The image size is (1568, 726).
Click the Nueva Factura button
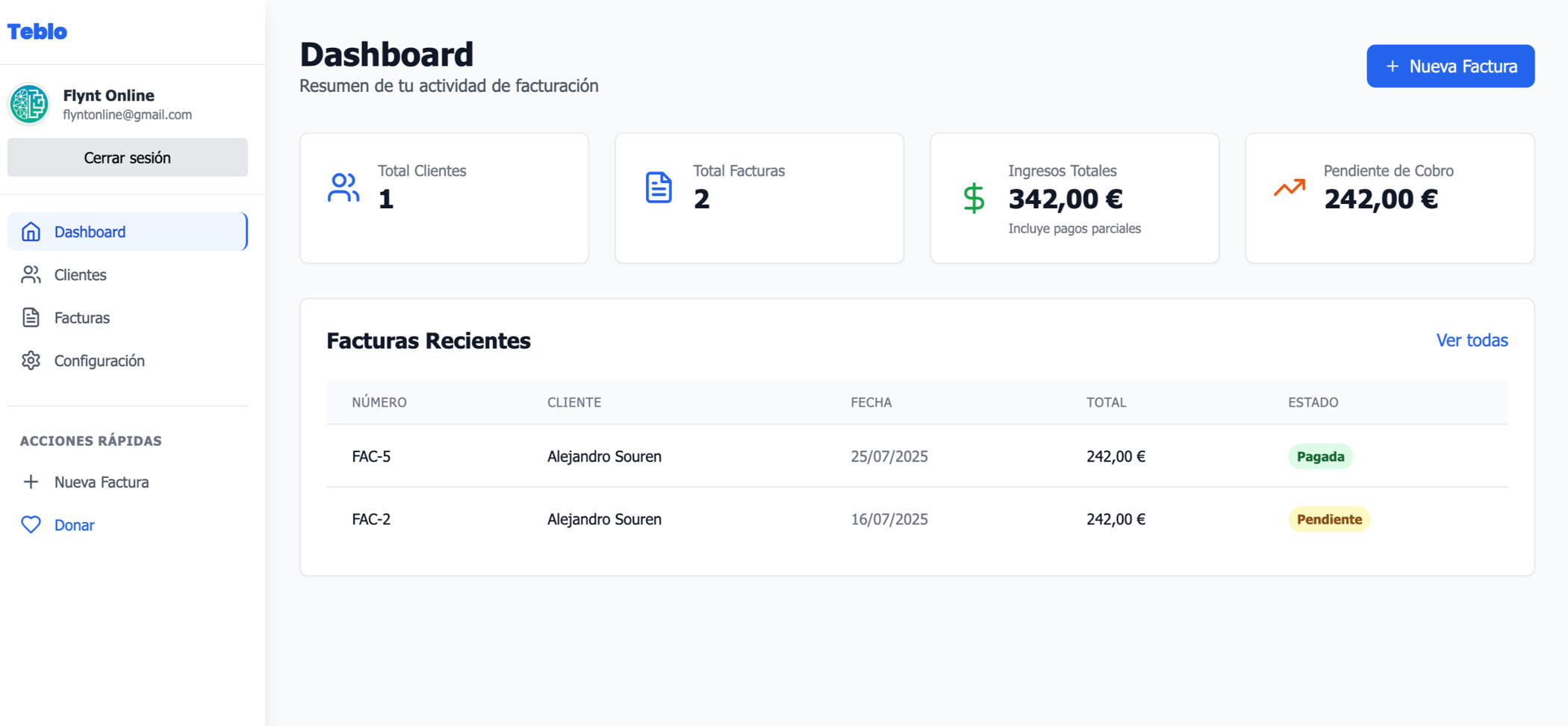click(x=1450, y=66)
